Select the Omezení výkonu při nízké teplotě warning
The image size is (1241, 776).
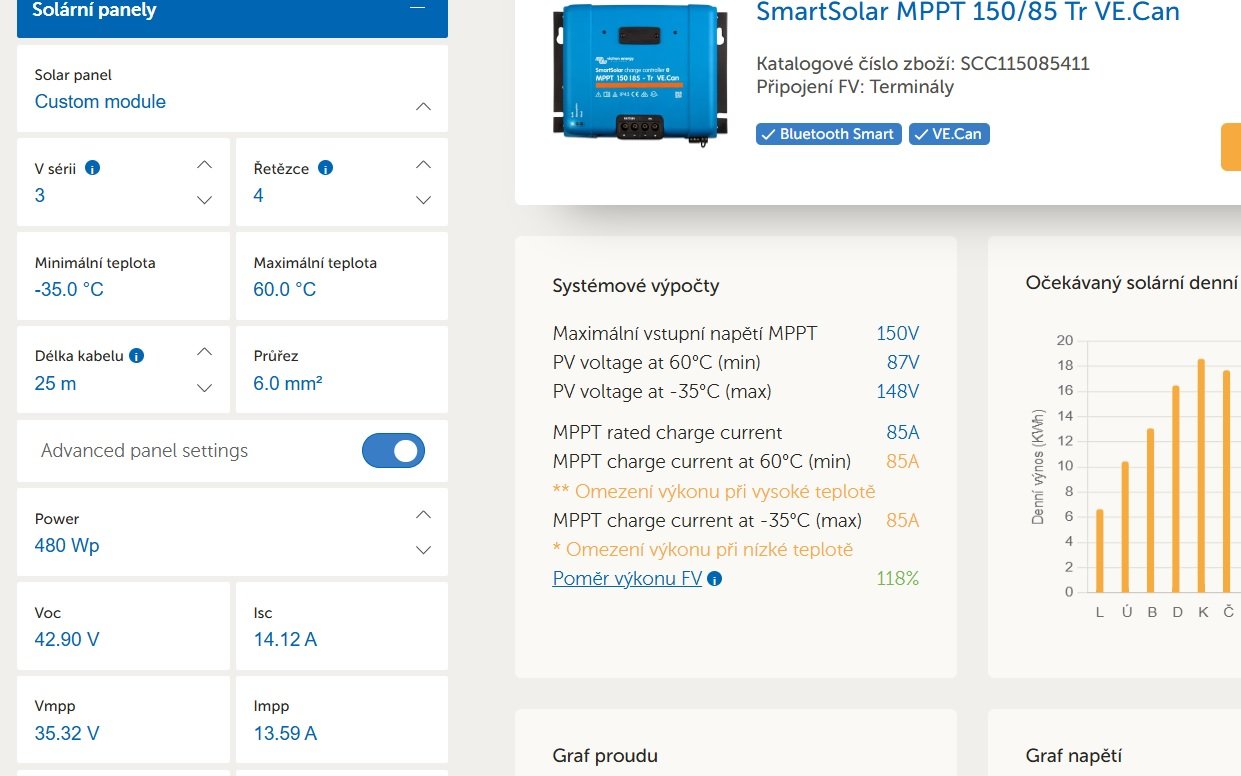703,549
